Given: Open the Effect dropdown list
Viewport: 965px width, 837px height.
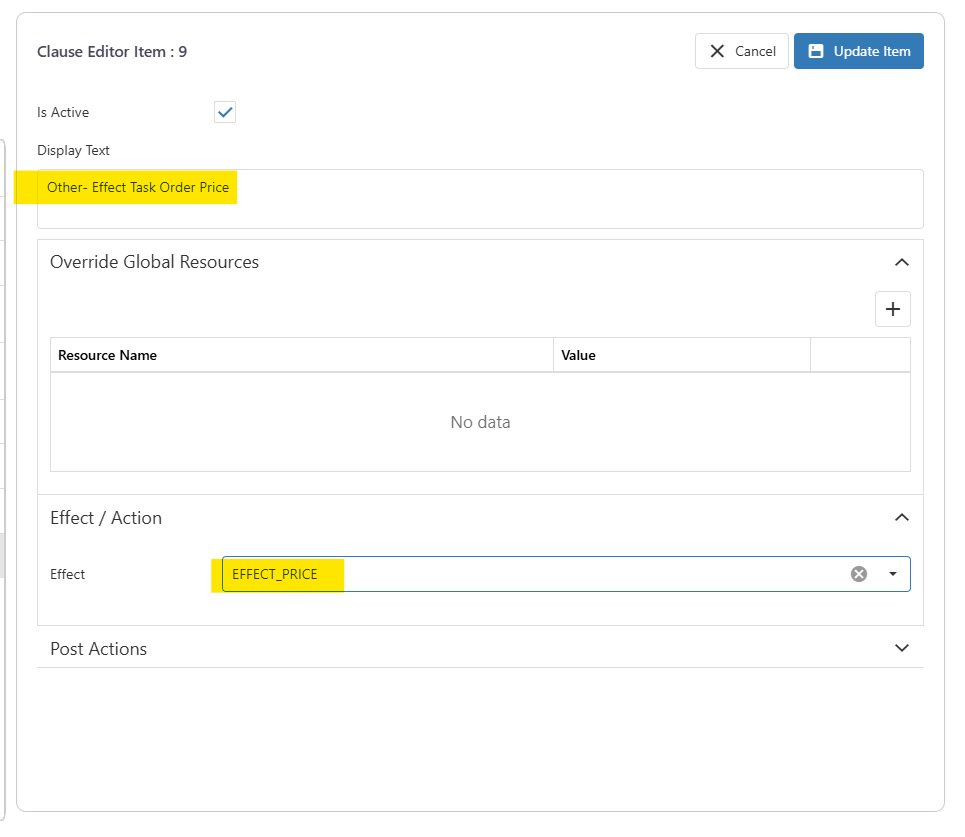Looking at the screenshot, I should (892, 574).
